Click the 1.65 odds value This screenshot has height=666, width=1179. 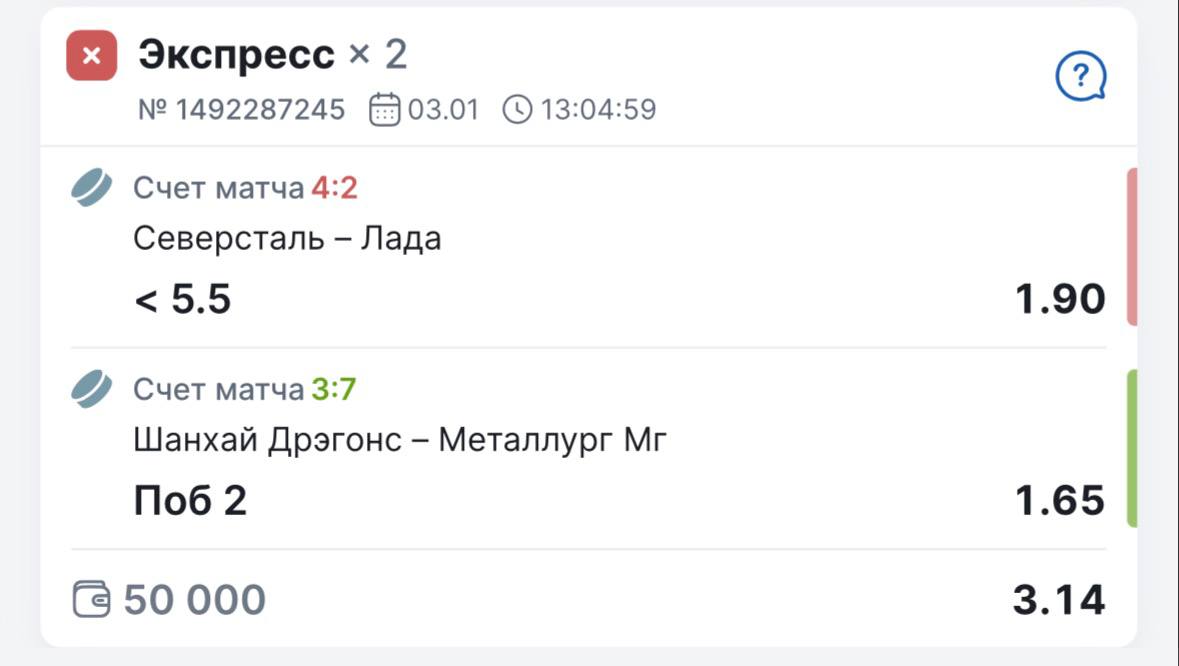pos(1060,500)
